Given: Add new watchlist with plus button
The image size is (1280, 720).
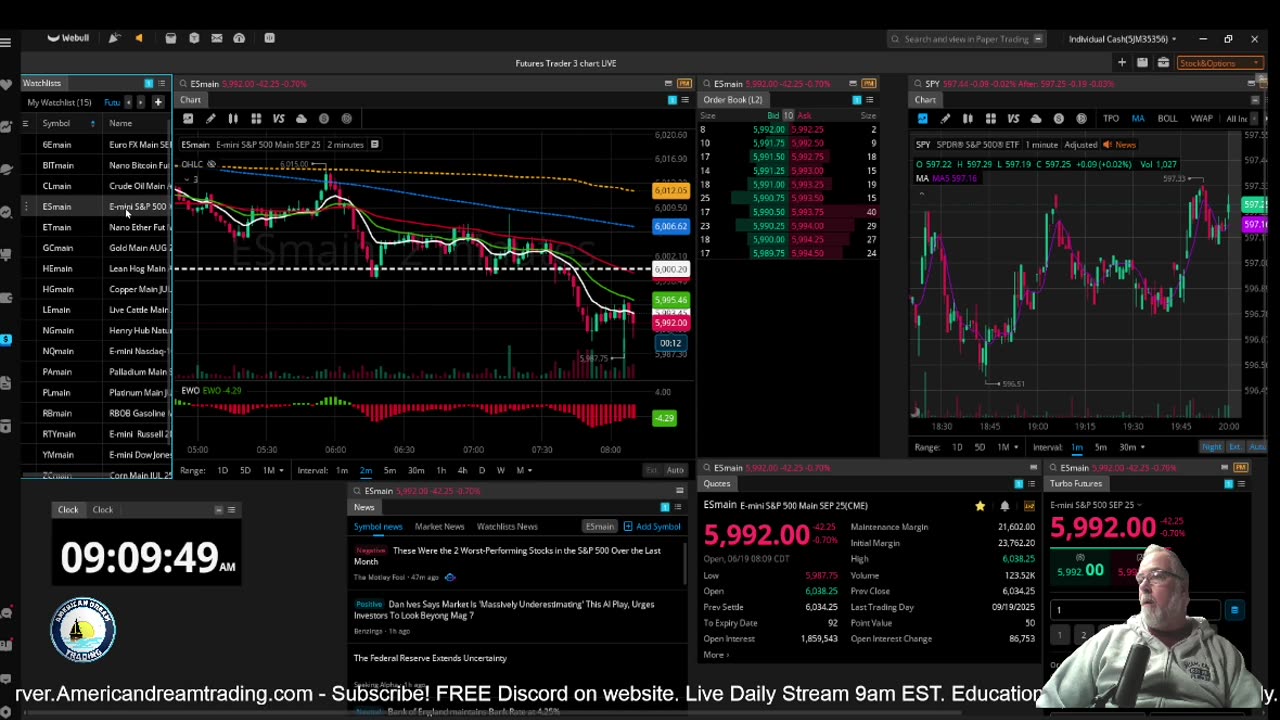Looking at the screenshot, I should tap(157, 102).
